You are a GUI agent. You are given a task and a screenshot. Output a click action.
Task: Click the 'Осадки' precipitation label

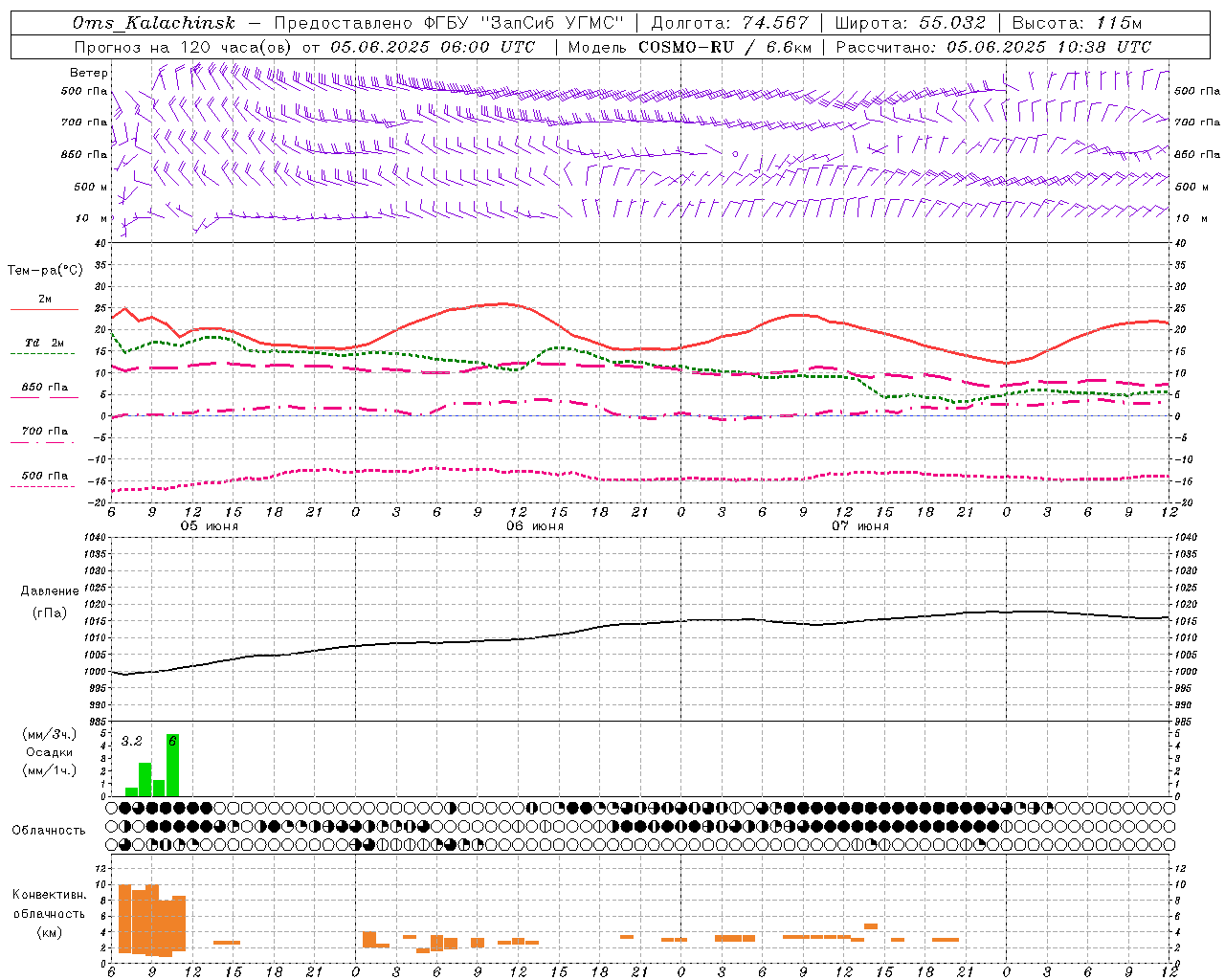pos(49,752)
